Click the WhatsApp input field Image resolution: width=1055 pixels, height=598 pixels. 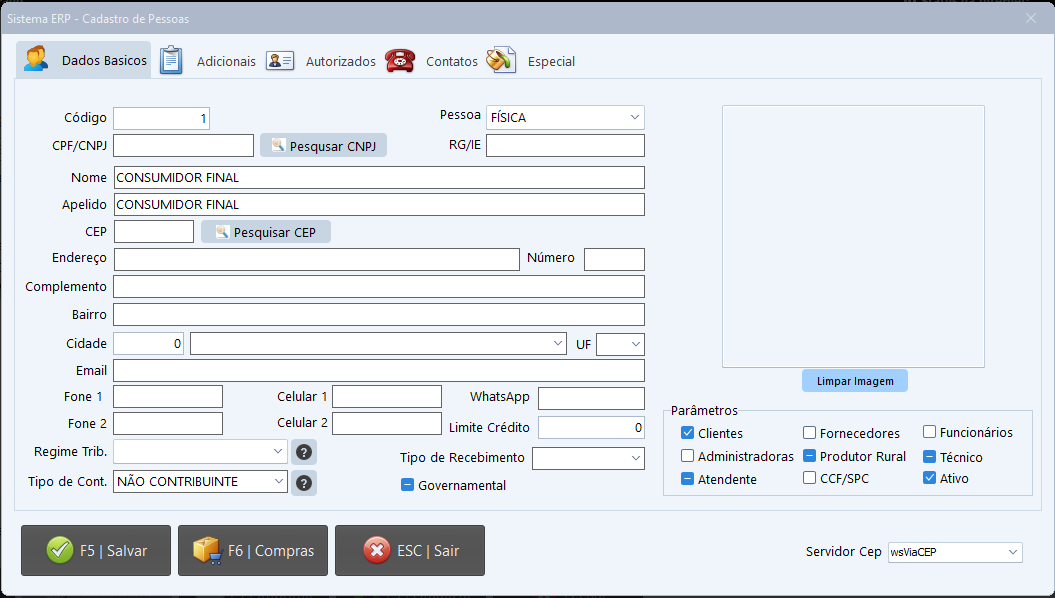[591, 398]
